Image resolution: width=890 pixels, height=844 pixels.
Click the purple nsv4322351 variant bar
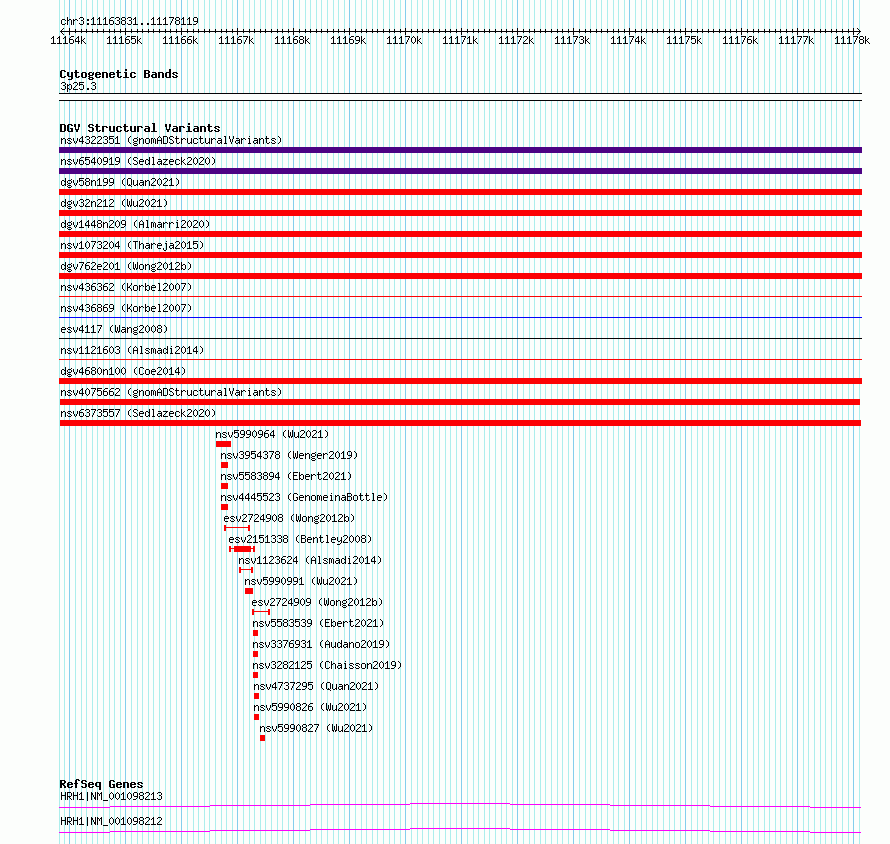click(460, 150)
